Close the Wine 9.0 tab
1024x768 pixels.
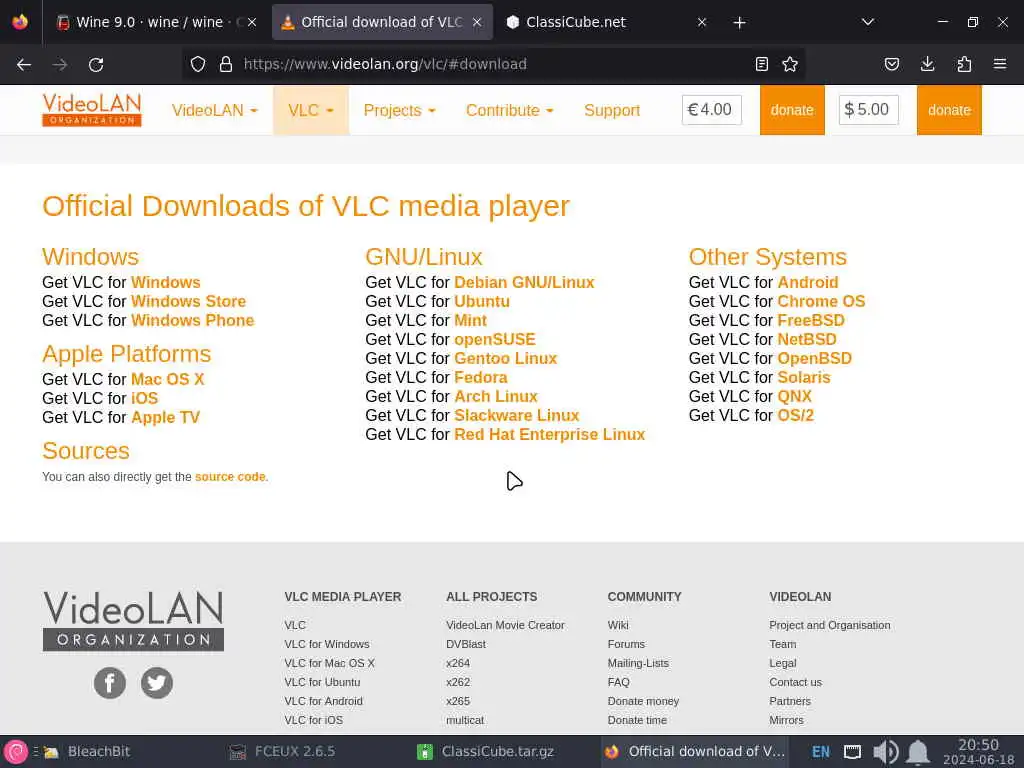252,22
